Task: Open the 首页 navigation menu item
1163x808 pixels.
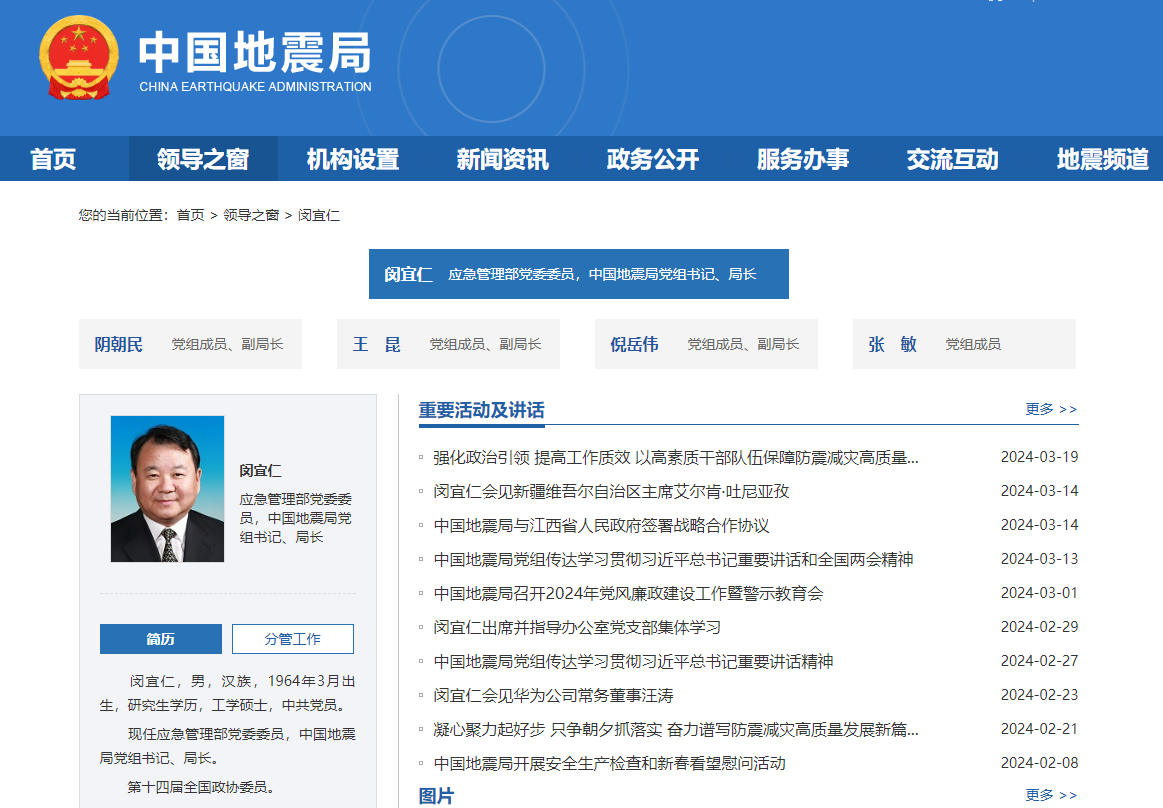Action: [53, 159]
